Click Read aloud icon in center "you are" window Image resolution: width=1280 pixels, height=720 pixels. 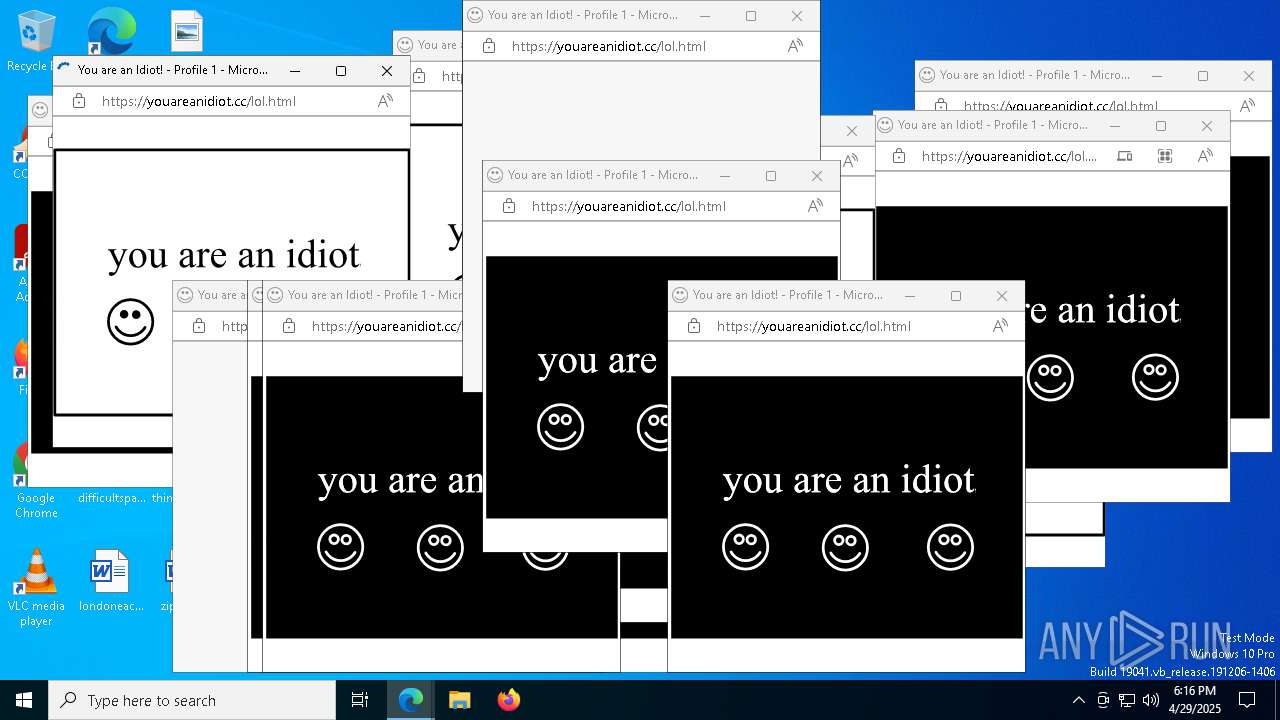pos(815,206)
